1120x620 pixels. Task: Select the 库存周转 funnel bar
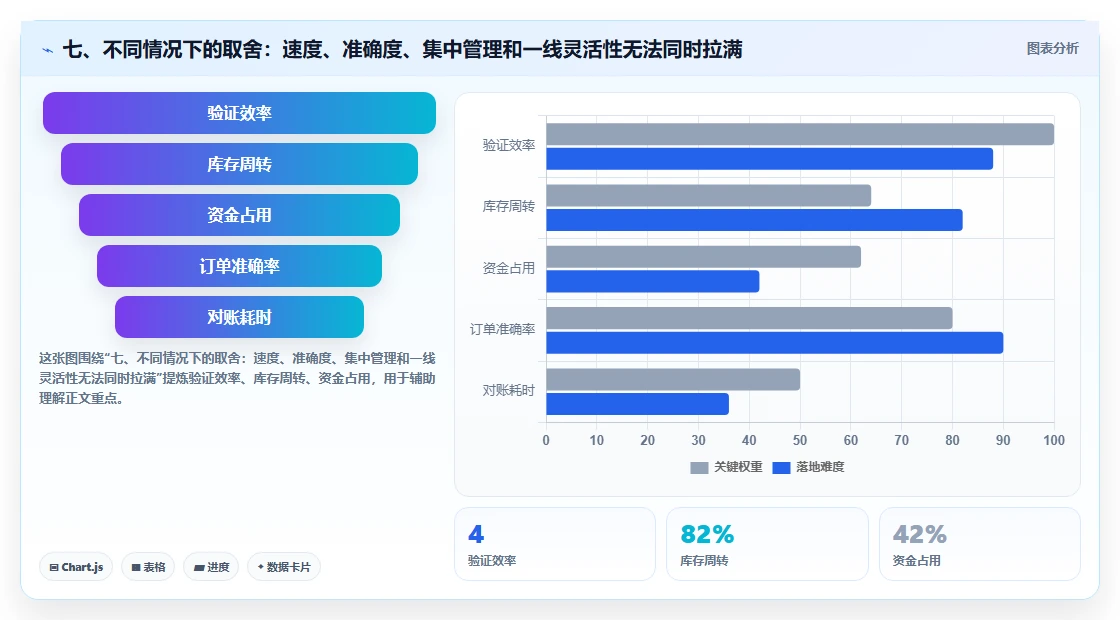[239, 164]
